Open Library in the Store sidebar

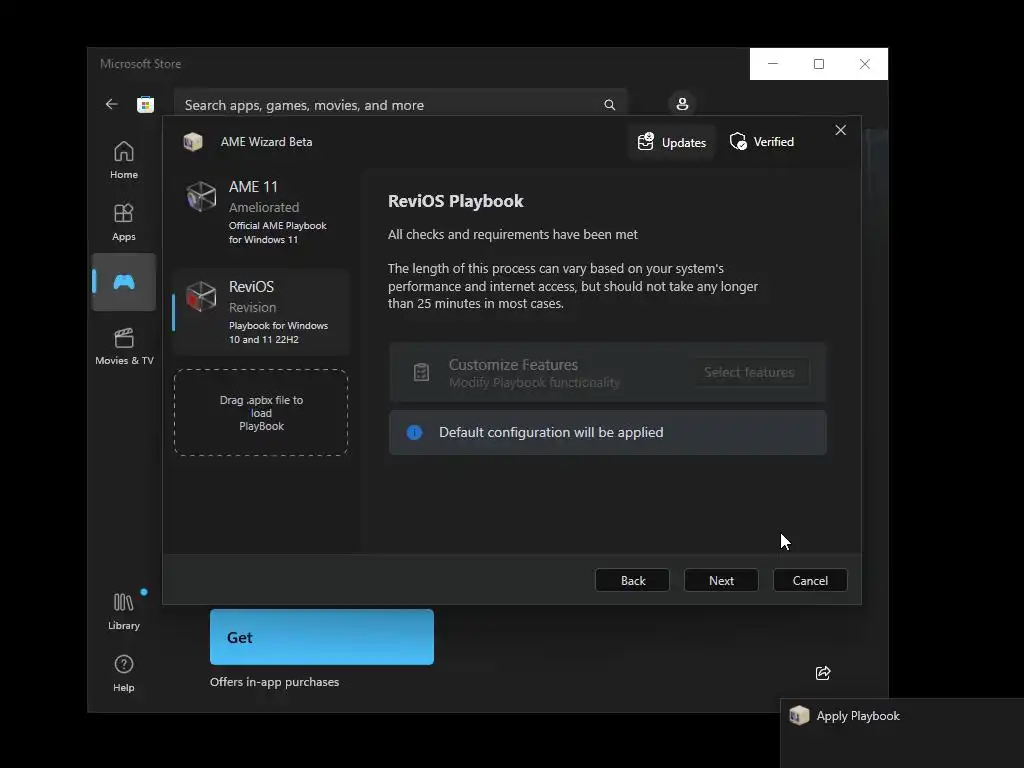coord(123,611)
